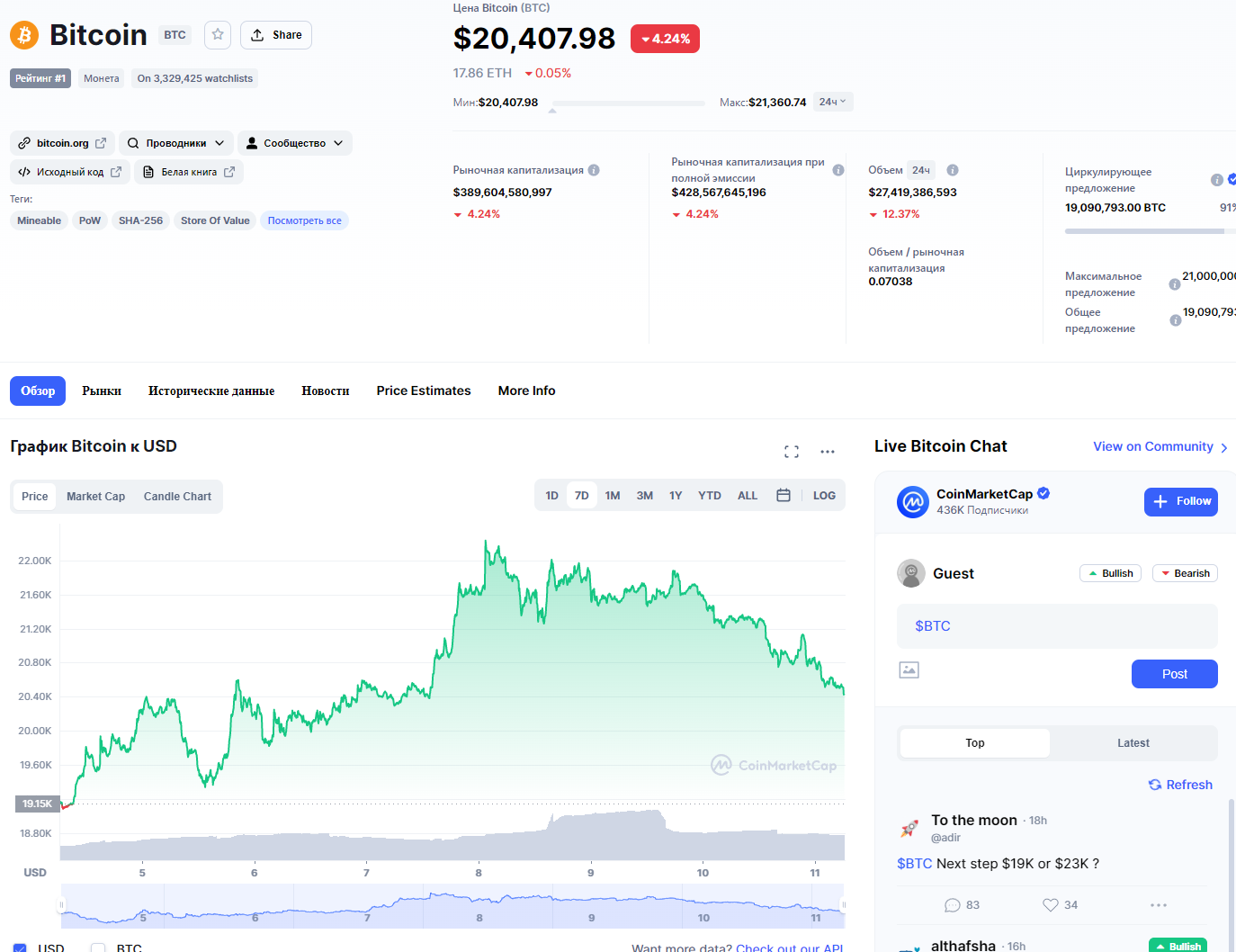This screenshot has width=1236, height=952.
Task: Switch to the Candle Chart tab
Action: pos(177,497)
